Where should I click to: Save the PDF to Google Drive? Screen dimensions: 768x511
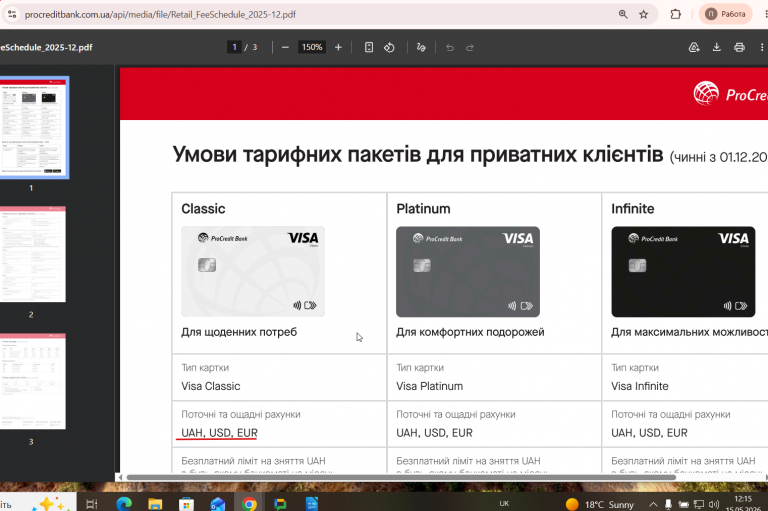694,48
